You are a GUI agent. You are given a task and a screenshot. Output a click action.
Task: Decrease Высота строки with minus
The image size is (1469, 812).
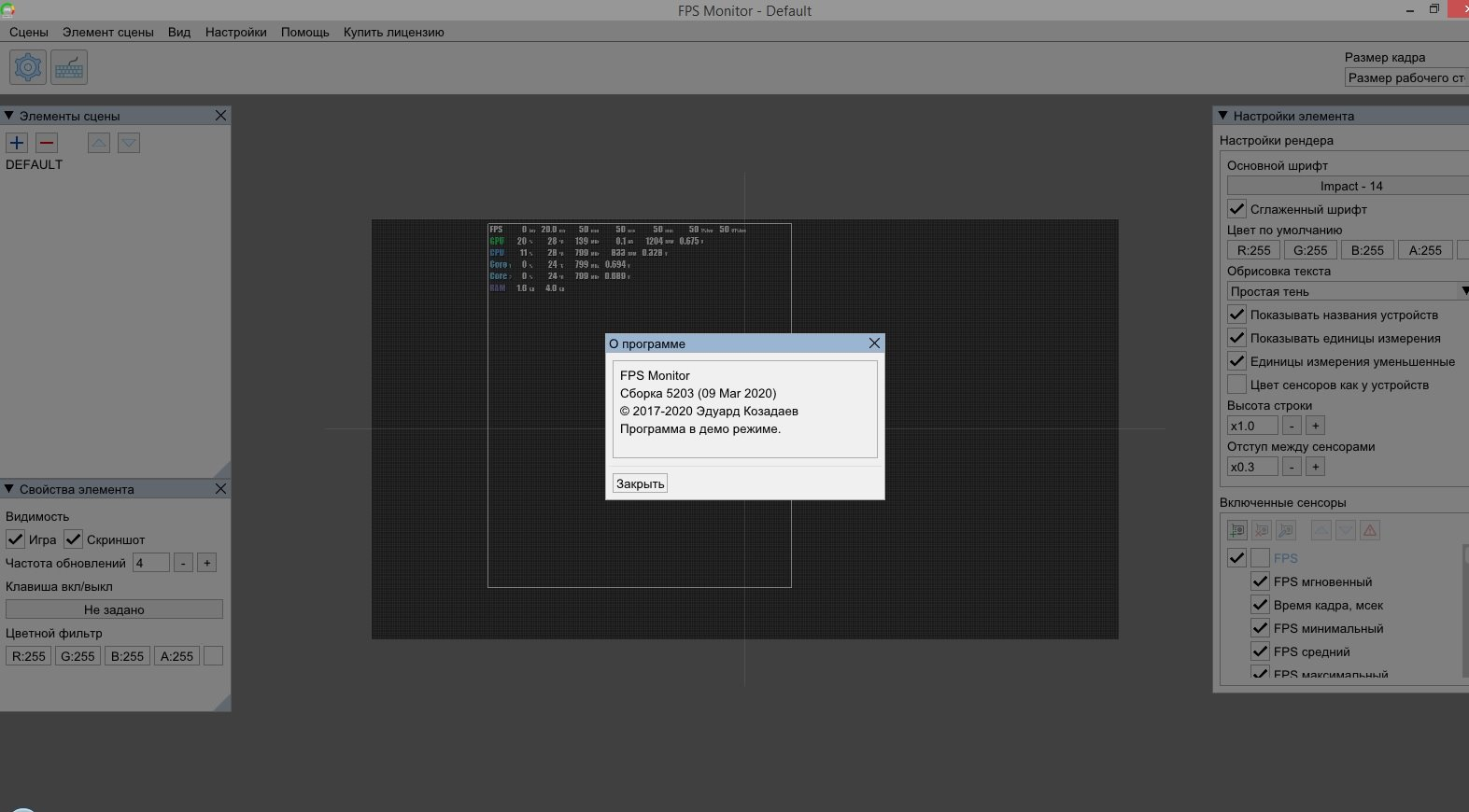[1292, 426]
